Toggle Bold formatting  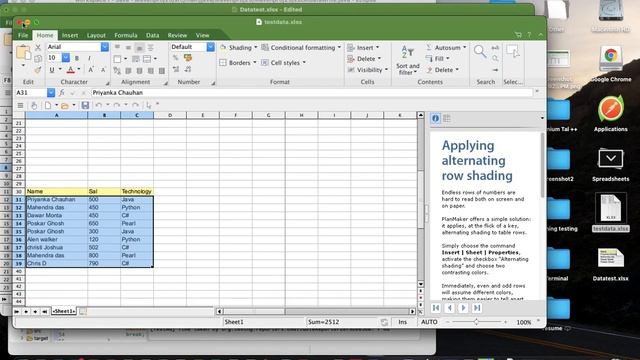(77, 58)
